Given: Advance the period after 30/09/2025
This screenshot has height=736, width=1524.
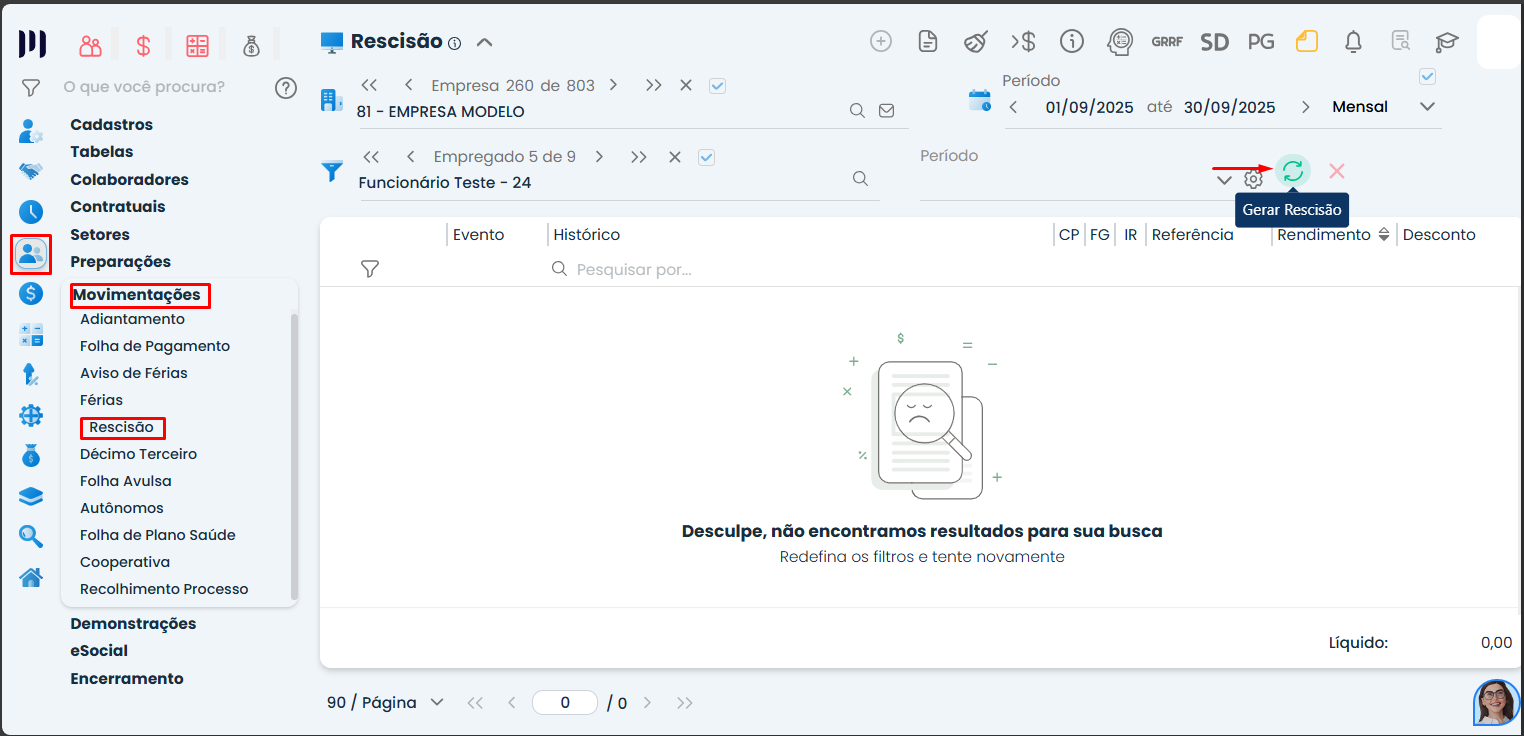Looking at the screenshot, I should [x=1305, y=107].
